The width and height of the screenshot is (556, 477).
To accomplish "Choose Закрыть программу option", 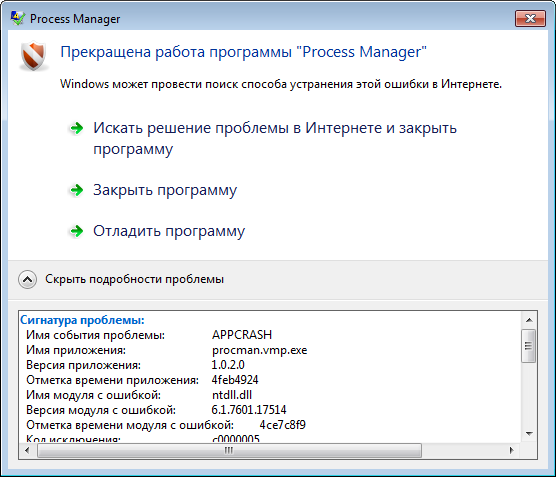I will pos(165,190).
